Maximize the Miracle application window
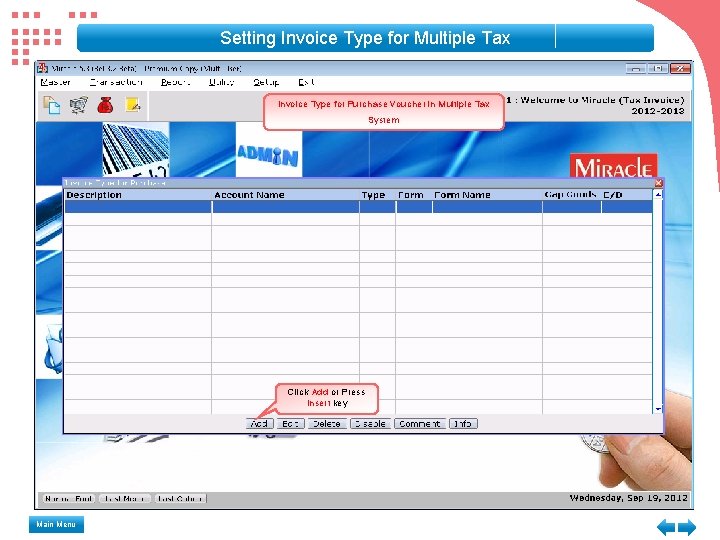This screenshot has height=540, width=720. (658, 68)
